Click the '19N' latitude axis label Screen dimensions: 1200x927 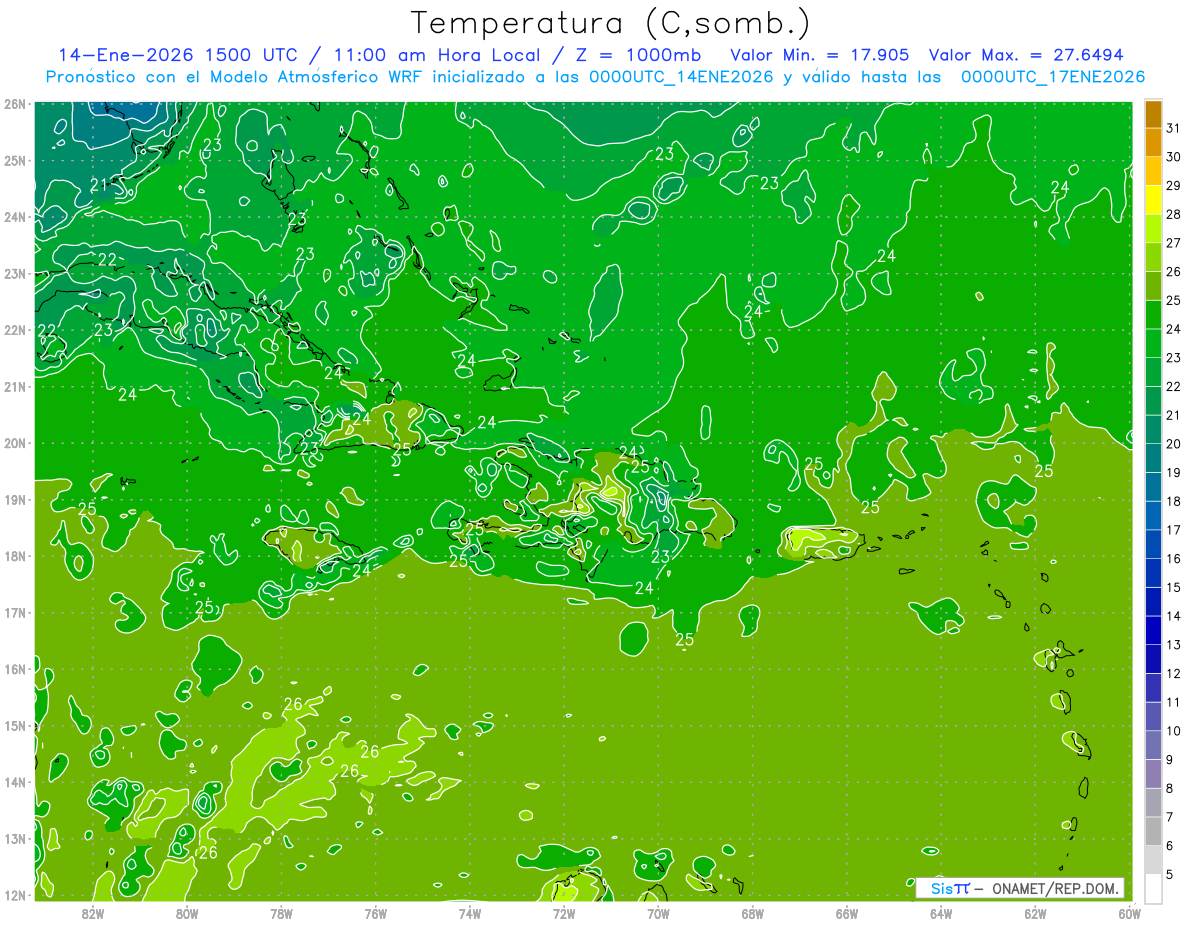[14, 499]
